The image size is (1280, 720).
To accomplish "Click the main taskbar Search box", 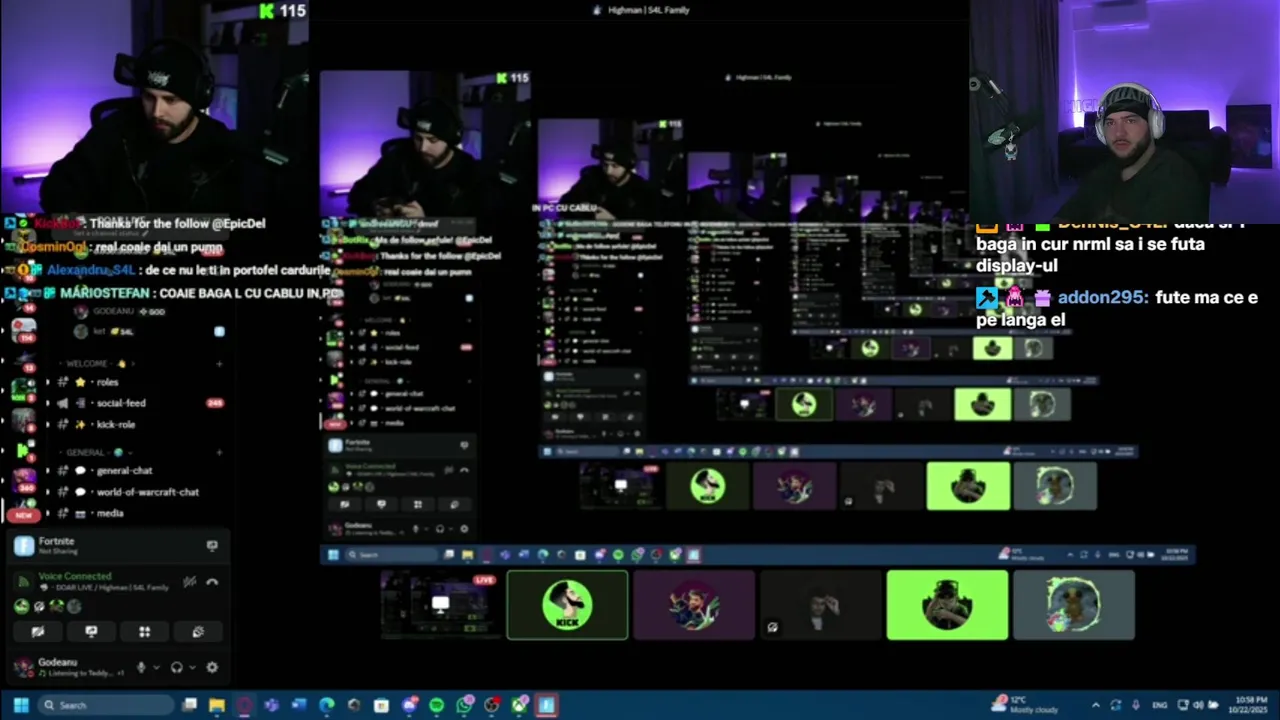I will click(107, 705).
